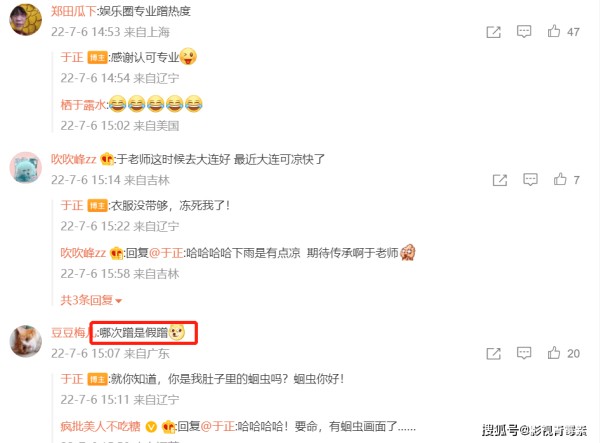View 吹吹峰zz's avatar picture
The image size is (600, 443).
tap(26, 167)
